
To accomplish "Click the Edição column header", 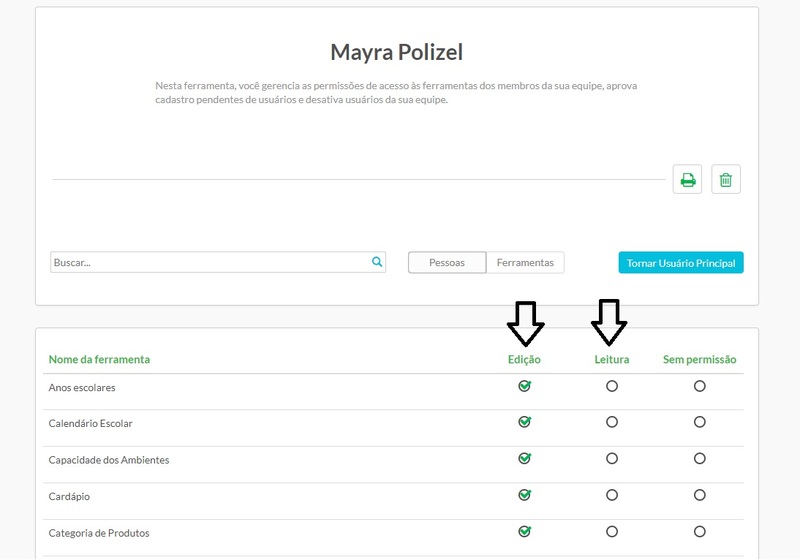I will [524, 359].
